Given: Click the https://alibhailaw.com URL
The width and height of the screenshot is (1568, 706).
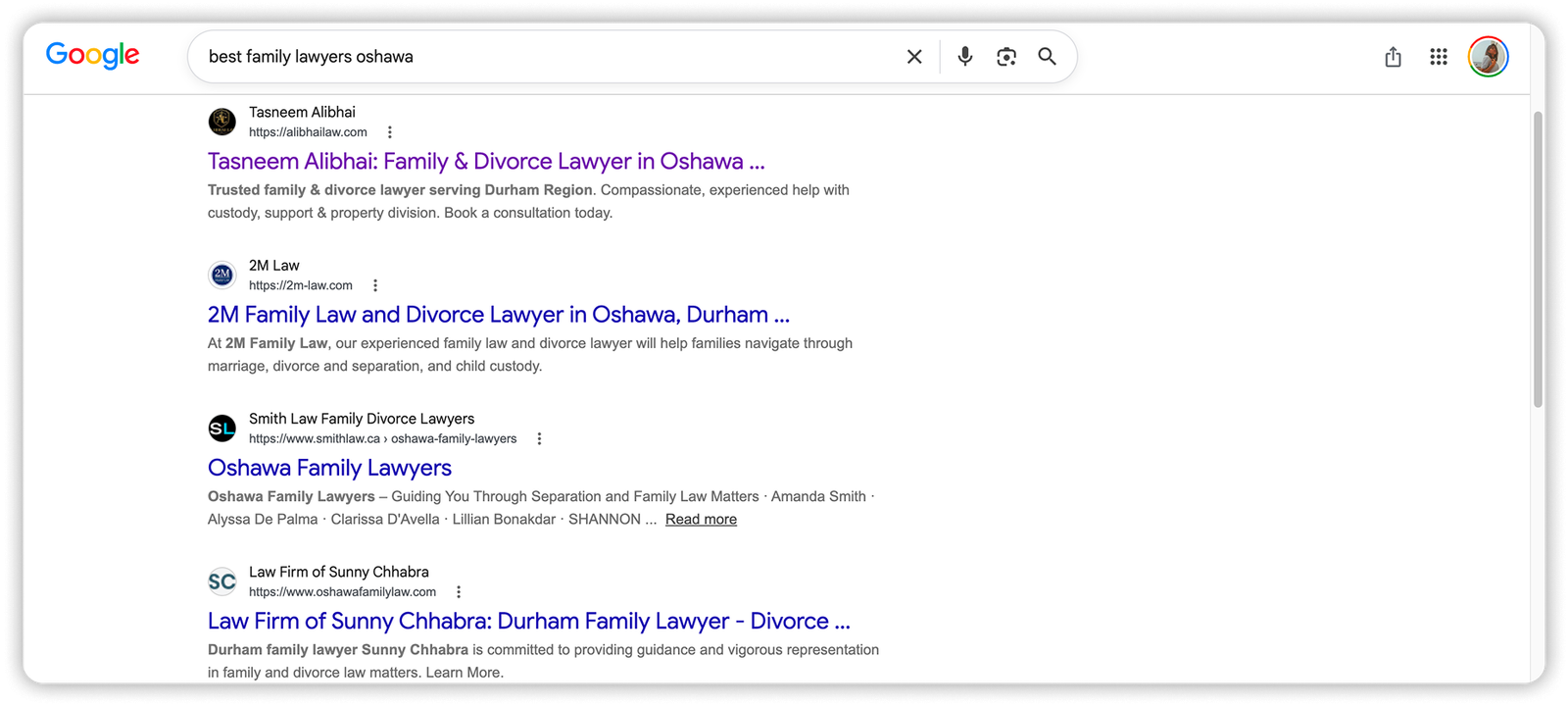Looking at the screenshot, I should pyautogui.click(x=308, y=132).
